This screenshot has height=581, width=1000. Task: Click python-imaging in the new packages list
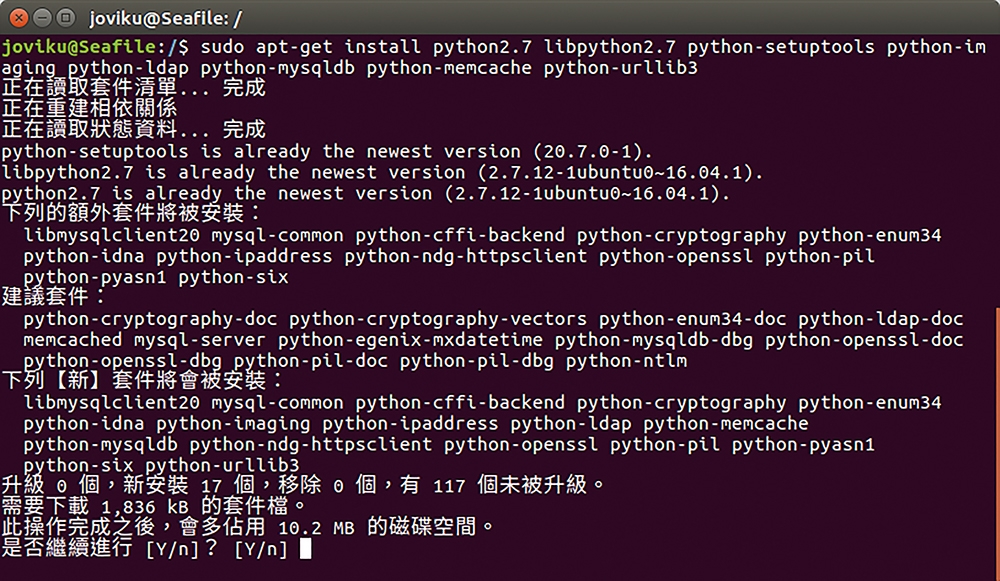point(233,423)
